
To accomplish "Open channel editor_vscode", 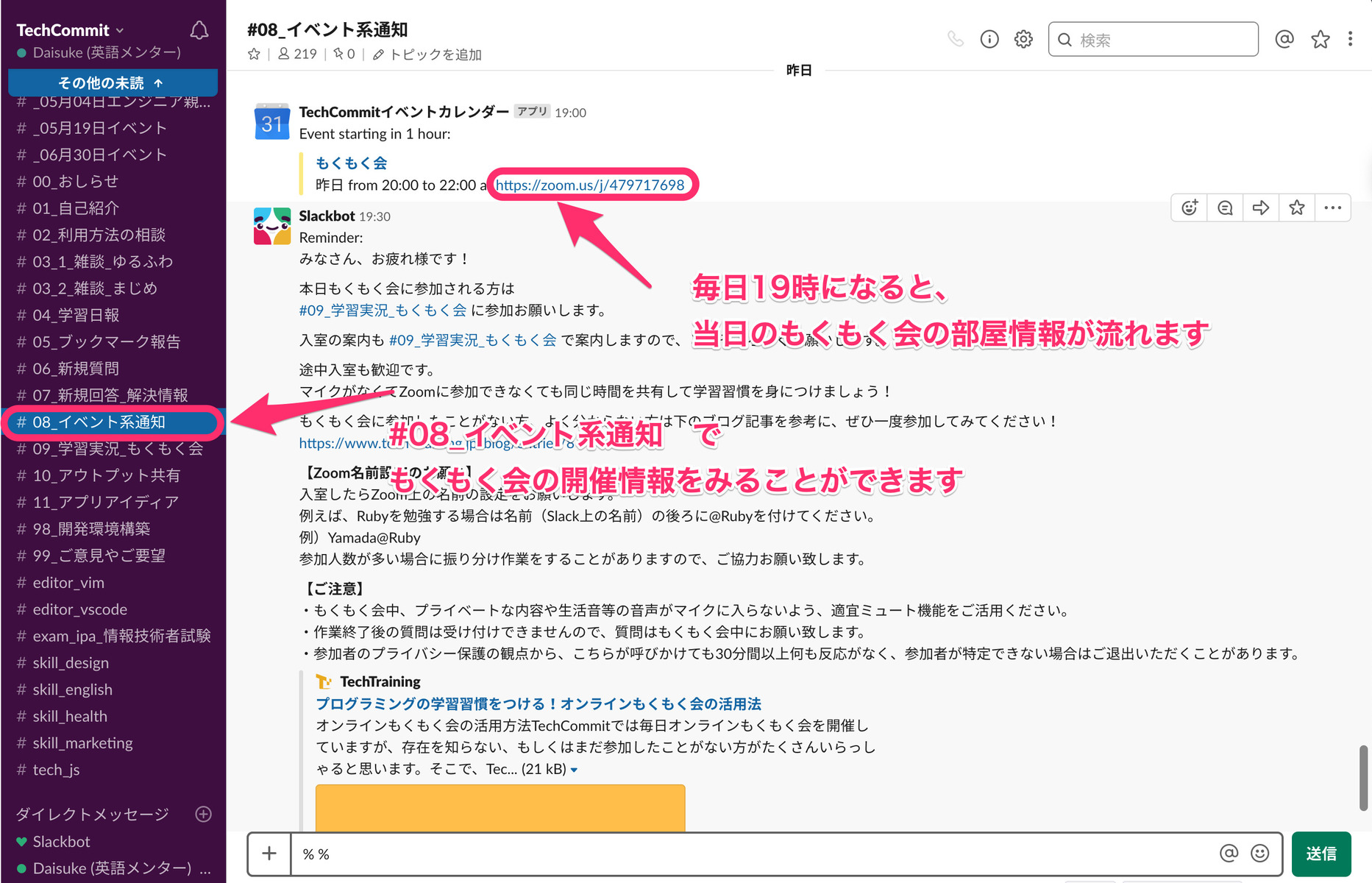I will pyautogui.click(x=113, y=609).
